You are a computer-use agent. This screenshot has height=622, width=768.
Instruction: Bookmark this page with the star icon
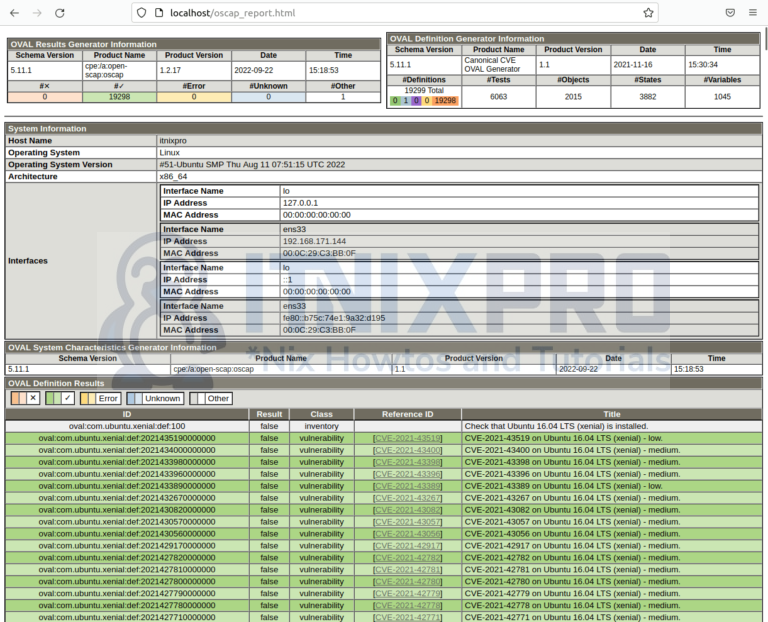[648, 13]
